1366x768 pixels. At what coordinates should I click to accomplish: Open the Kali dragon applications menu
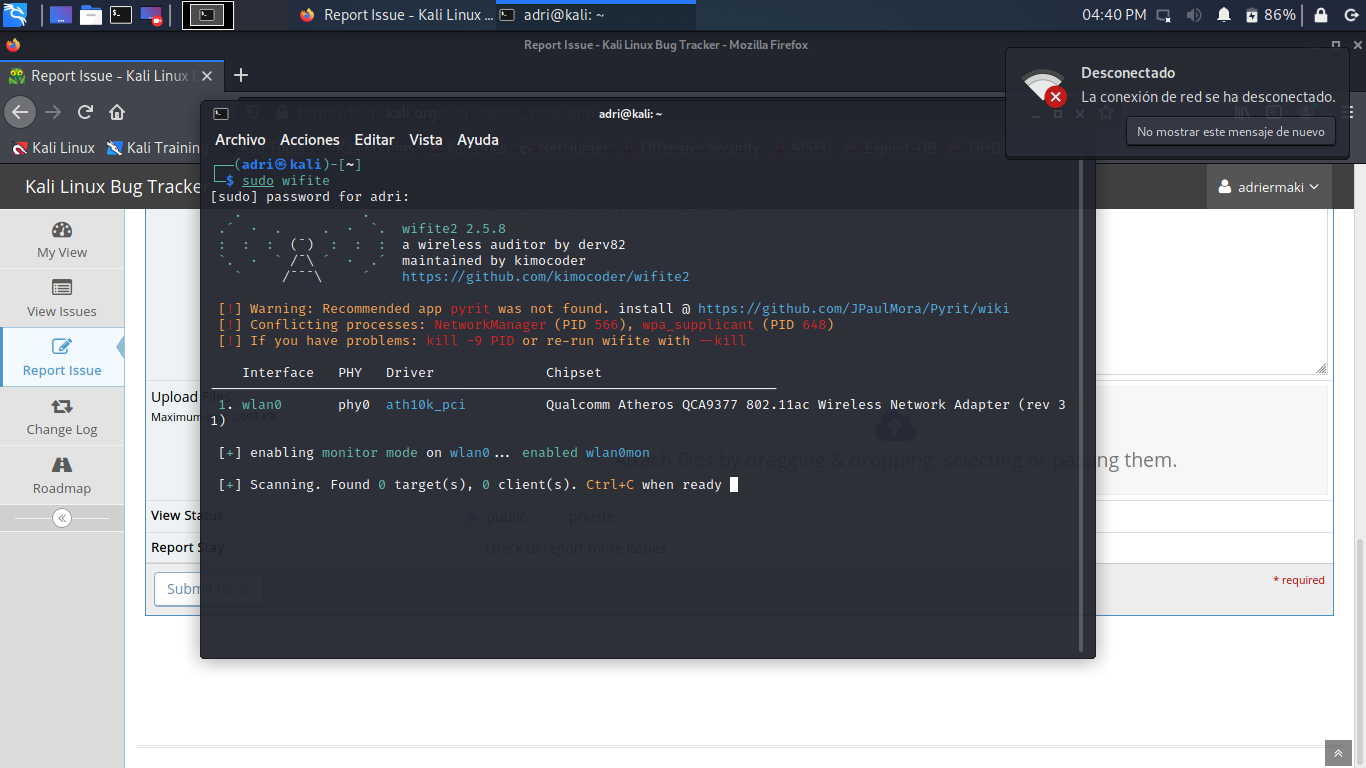pos(15,15)
